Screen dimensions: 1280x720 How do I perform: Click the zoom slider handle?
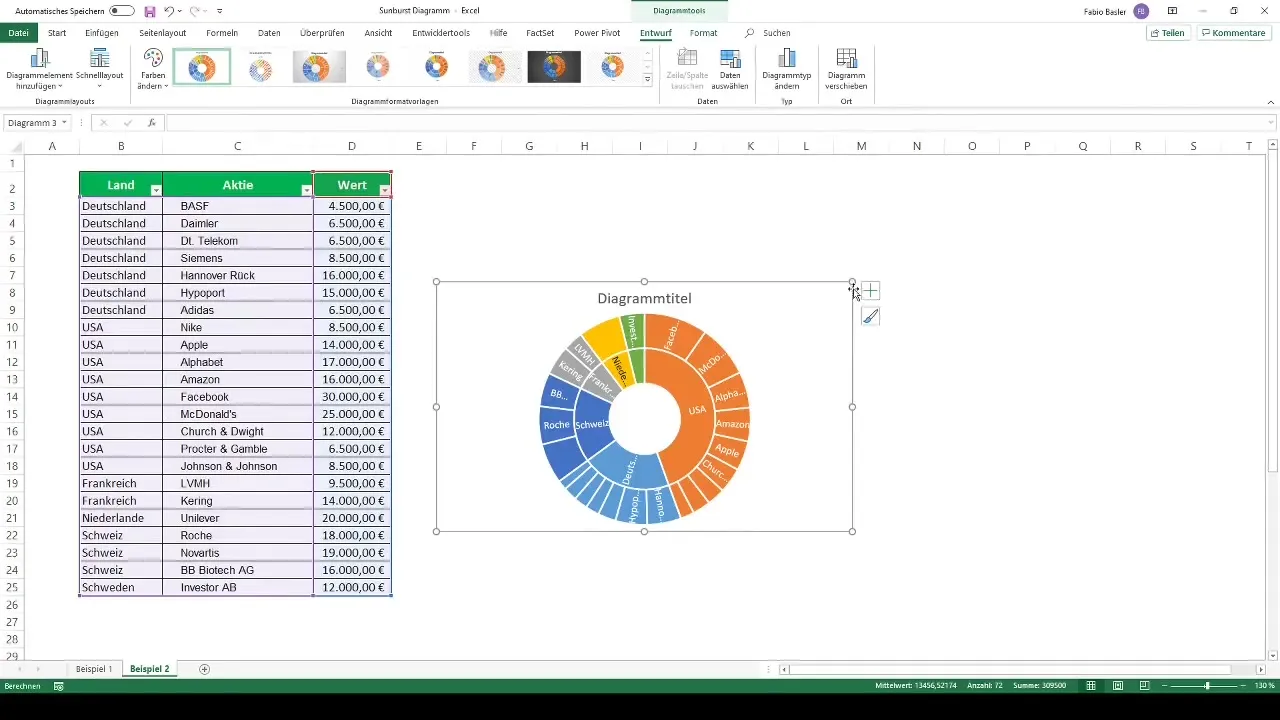(x=1207, y=686)
